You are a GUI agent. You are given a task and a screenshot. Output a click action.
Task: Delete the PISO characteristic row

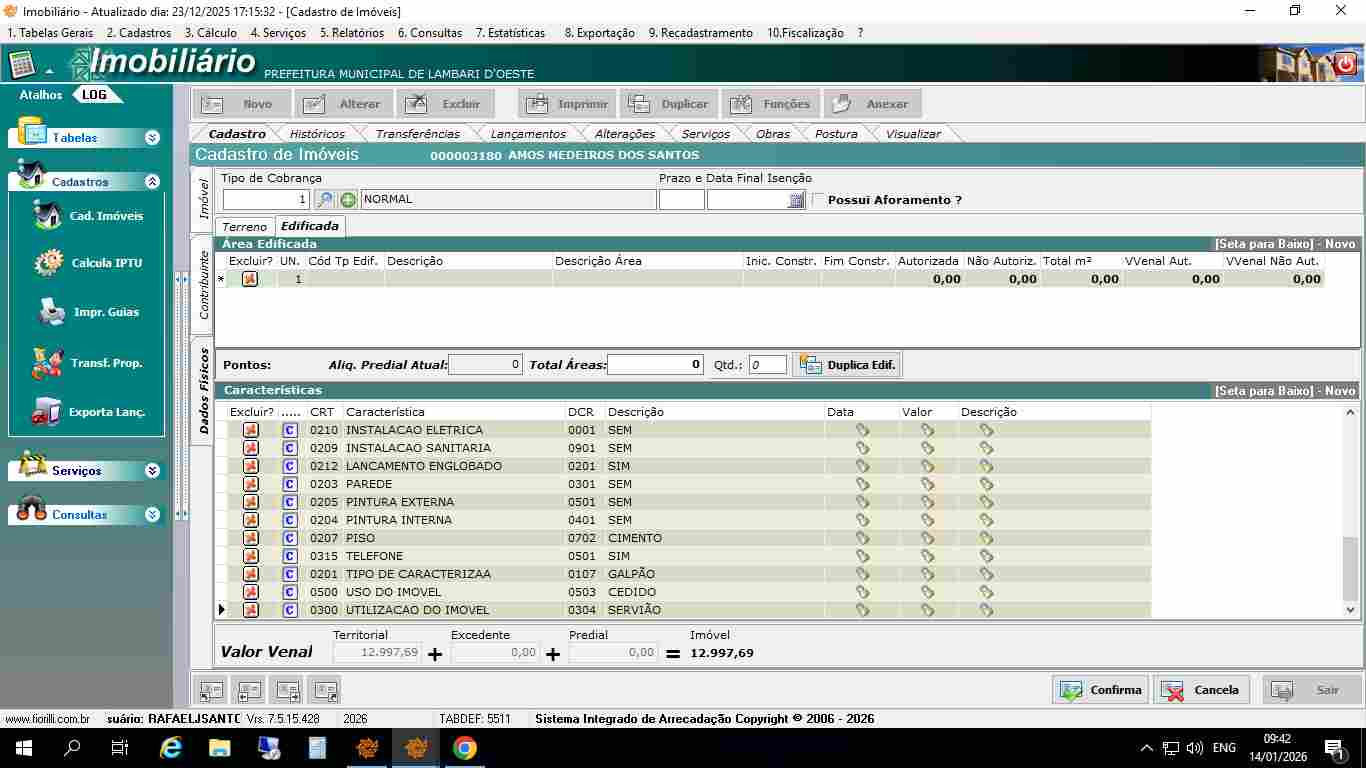point(251,538)
